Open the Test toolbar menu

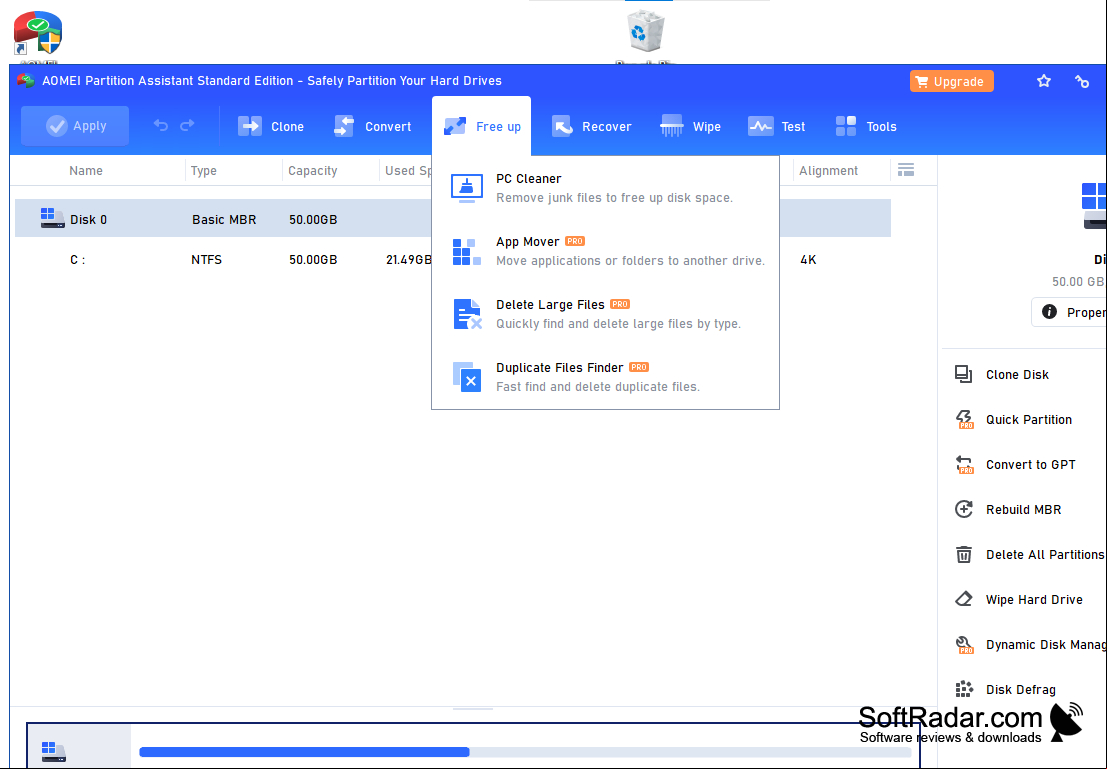click(x=777, y=126)
